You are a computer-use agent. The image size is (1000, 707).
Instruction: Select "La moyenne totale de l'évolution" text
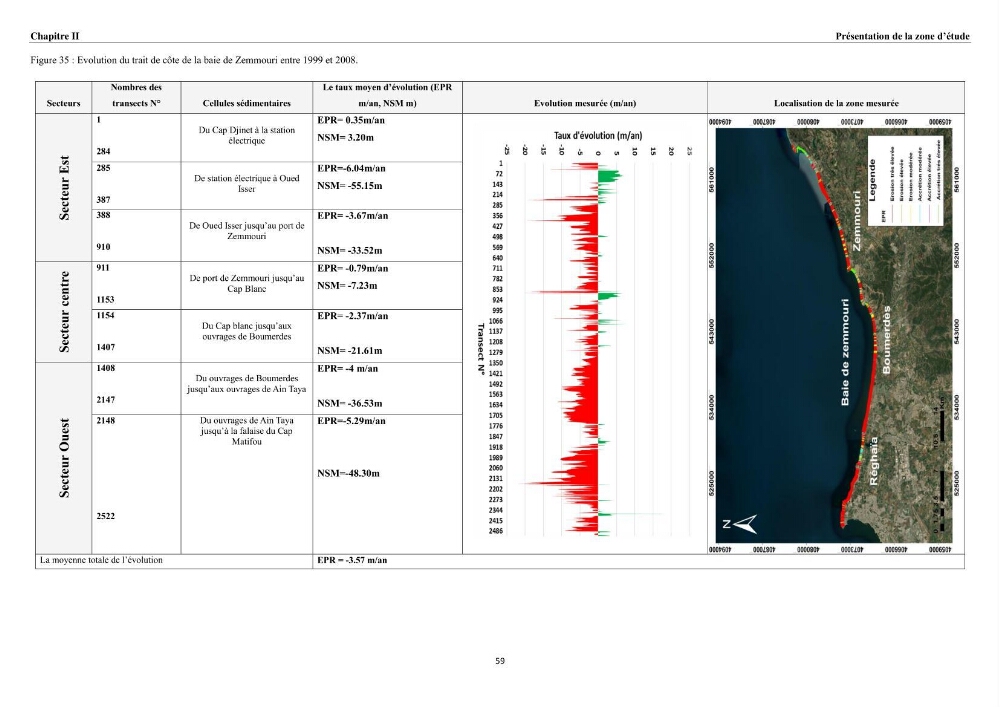101,560
